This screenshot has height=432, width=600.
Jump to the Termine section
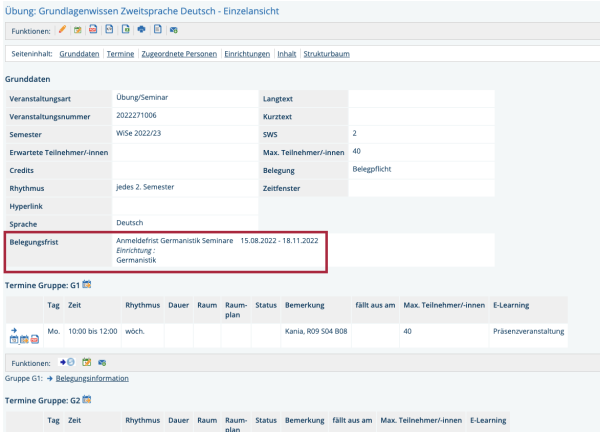pyautogui.click(x=121, y=53)
